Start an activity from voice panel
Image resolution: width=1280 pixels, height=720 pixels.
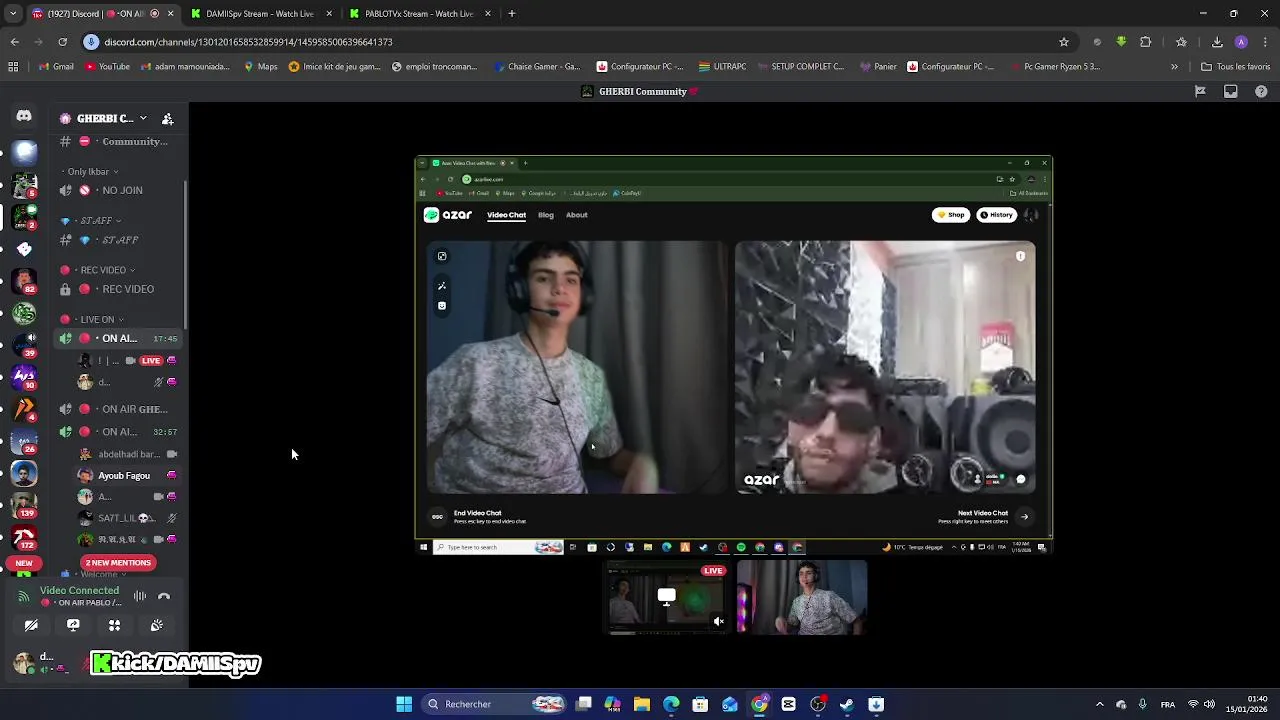click(114, 625)
